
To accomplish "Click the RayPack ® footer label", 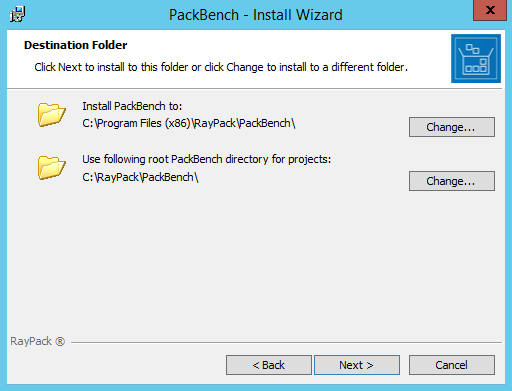I will click(38, 341).
